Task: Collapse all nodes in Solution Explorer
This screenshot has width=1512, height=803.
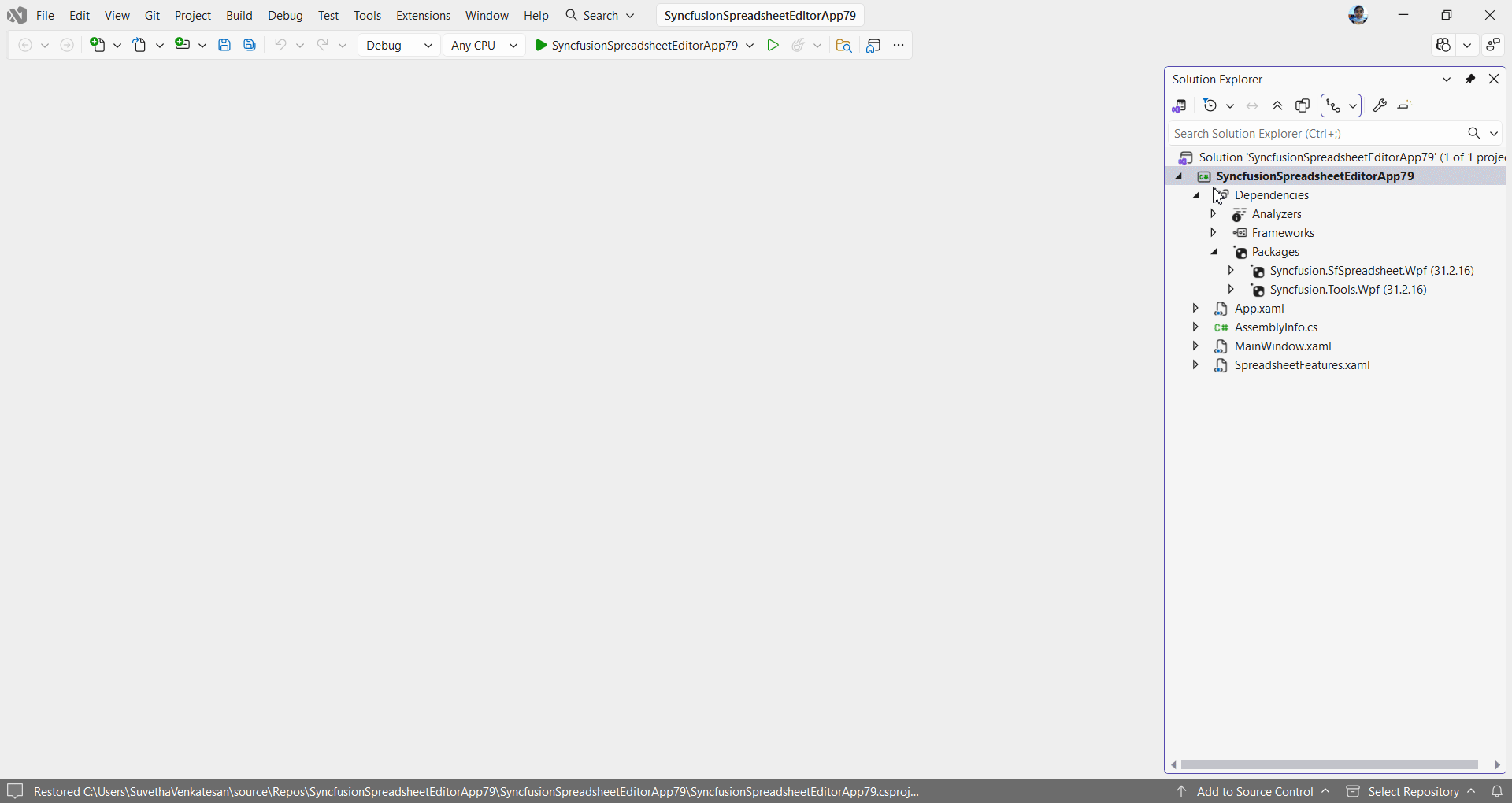Action: pos(1277,105)
